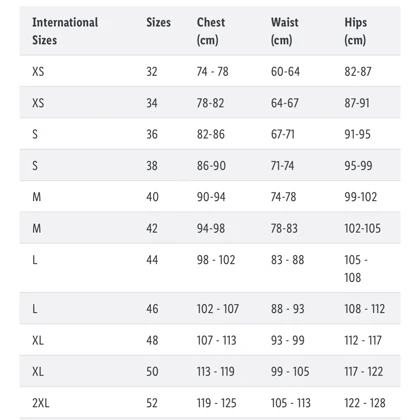
Task: Click the Chest (cm) column header
Action: point(211,31)
